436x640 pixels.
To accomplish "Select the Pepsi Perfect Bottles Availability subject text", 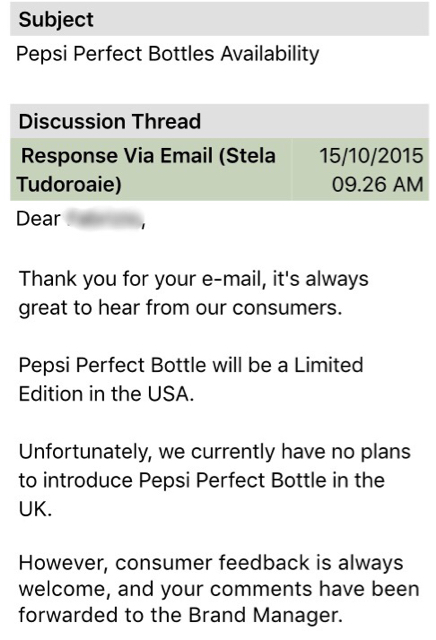I will 167,54.
